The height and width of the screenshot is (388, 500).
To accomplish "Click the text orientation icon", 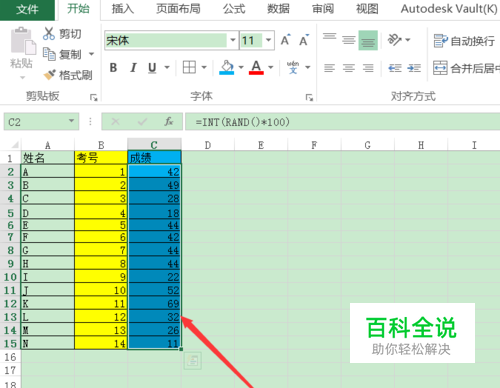I will pos(394,40).
